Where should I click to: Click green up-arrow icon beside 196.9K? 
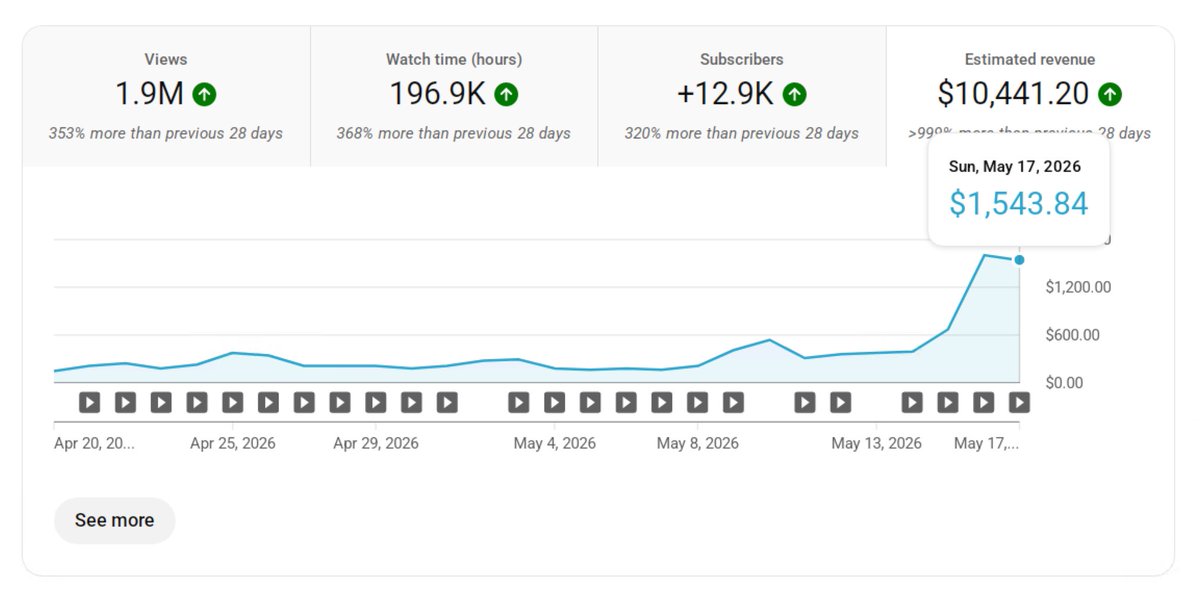pos(506,95)
